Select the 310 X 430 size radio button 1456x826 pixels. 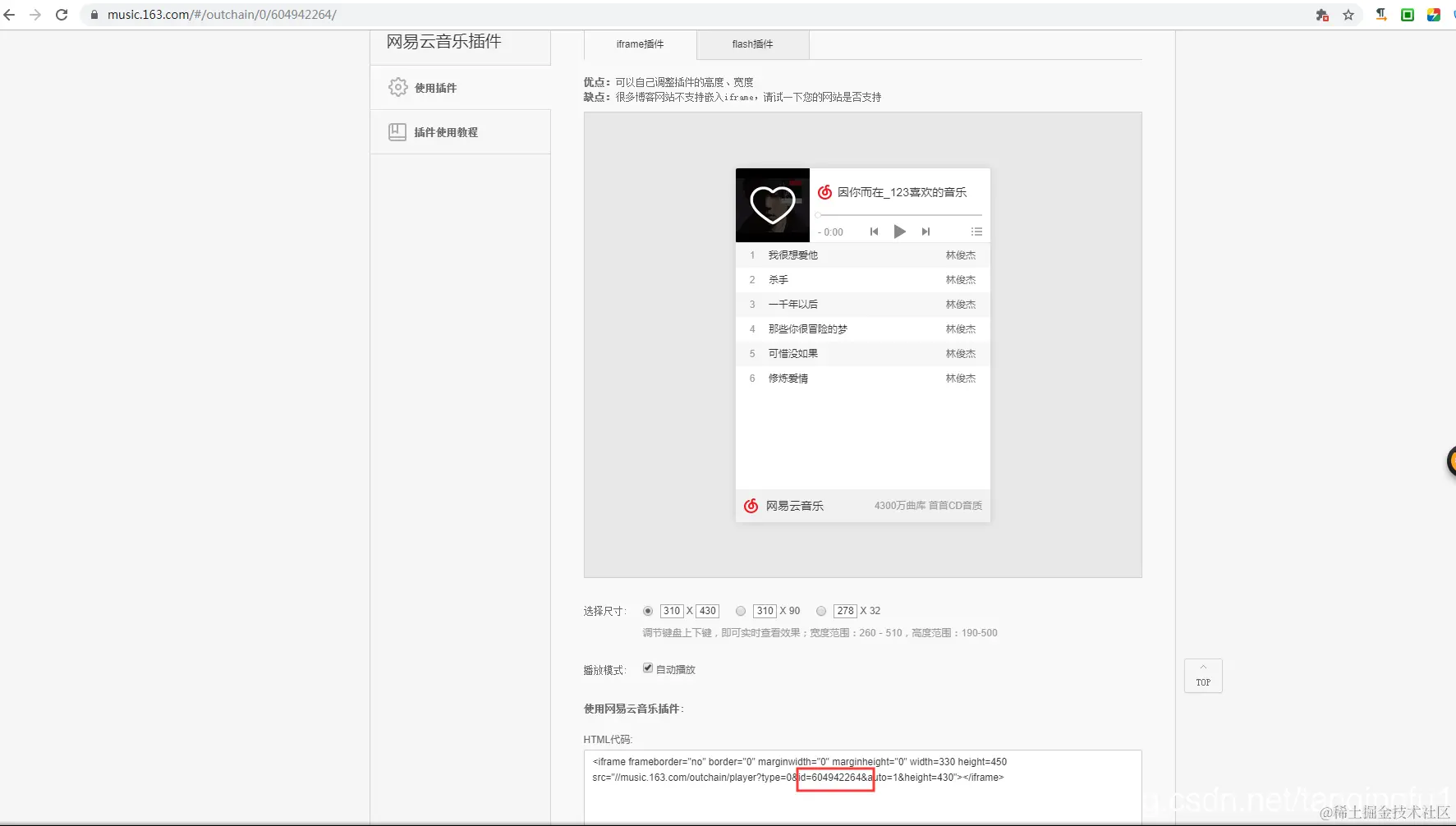coord(648,611)
